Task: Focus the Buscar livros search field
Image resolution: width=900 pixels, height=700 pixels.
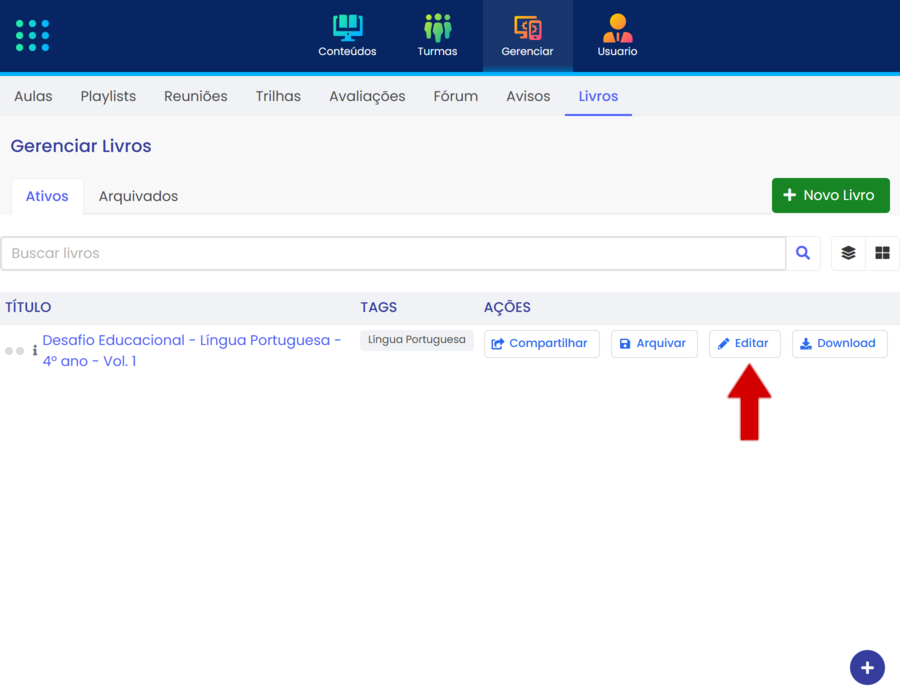Action: tap(393, 254)
